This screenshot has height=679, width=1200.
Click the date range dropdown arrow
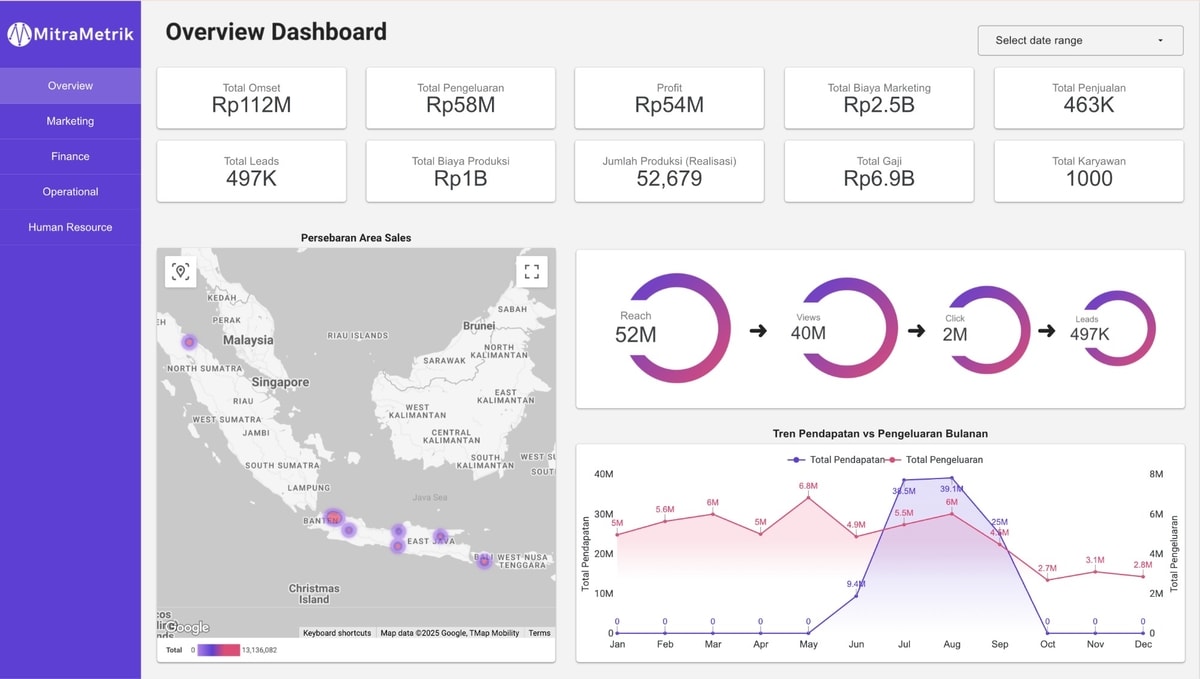tap(1160, 41)
